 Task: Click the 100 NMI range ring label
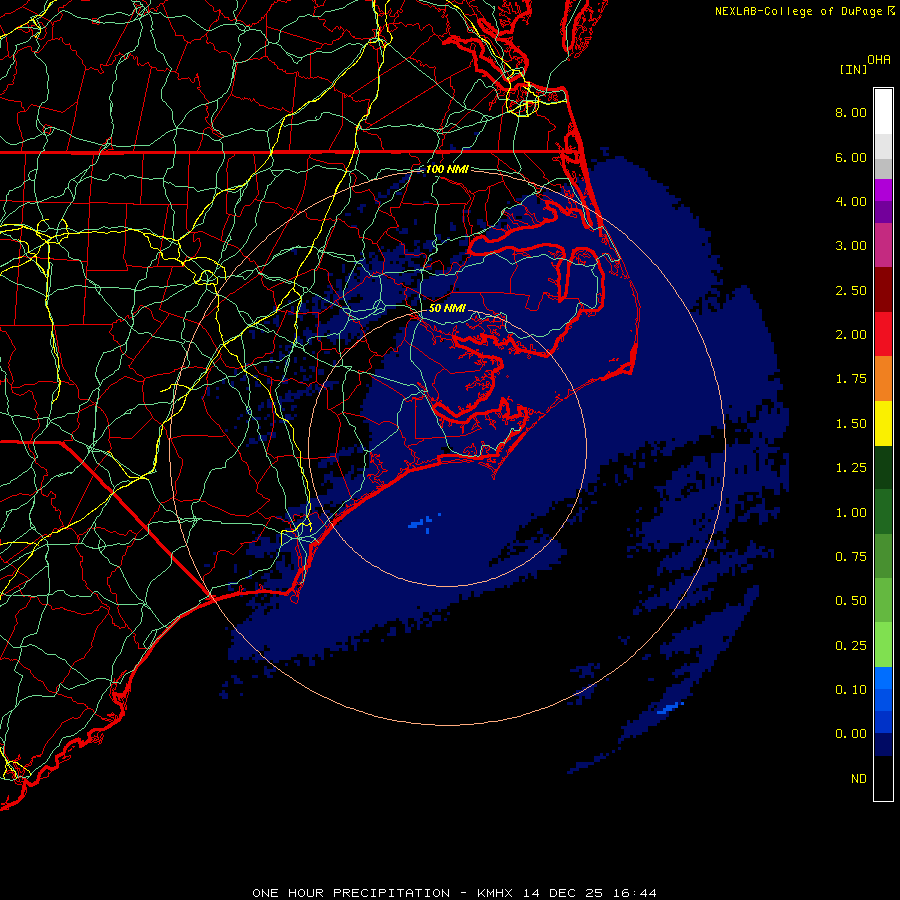[447, 169]
